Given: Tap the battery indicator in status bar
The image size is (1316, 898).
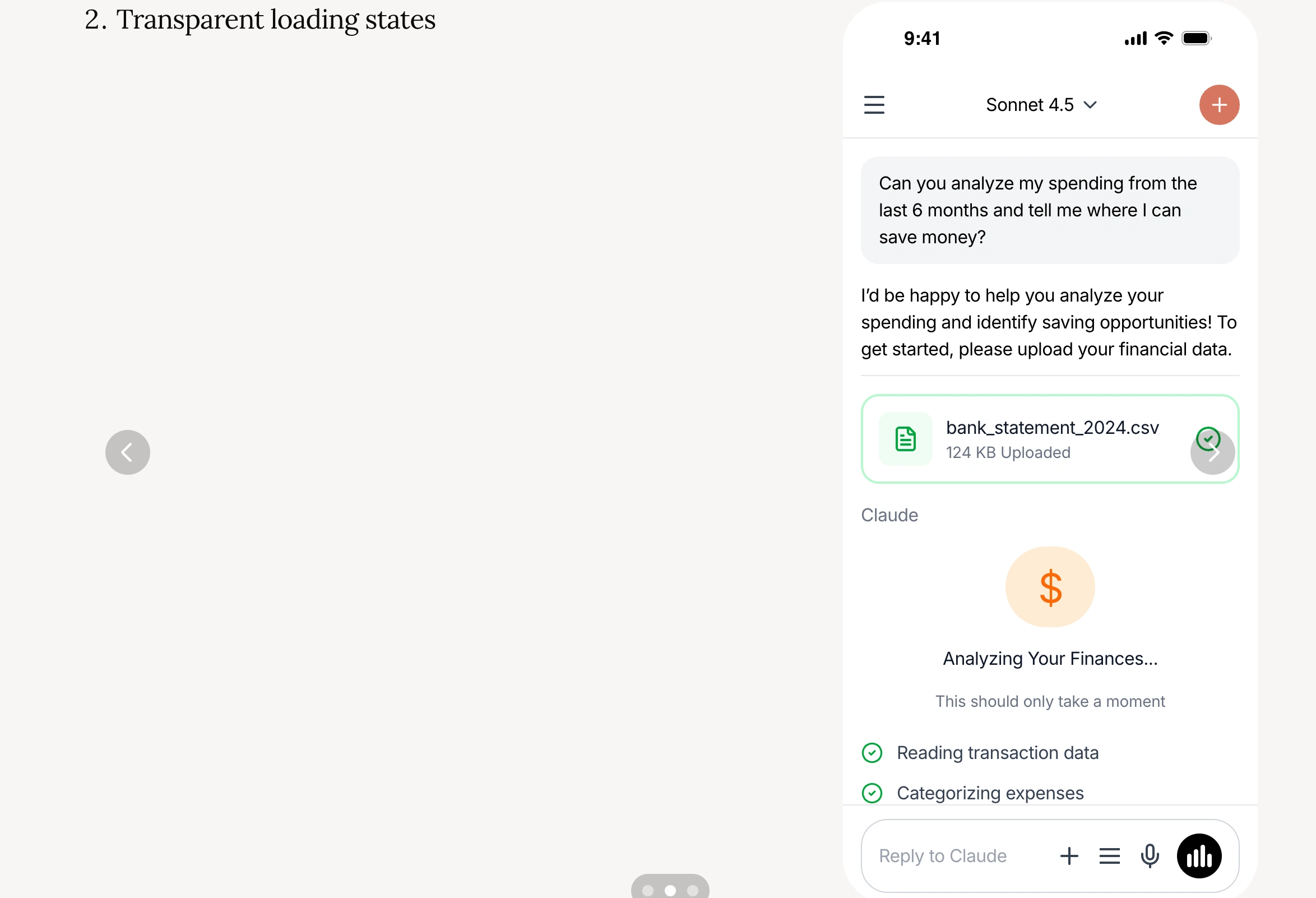Looking at the screenshot, I should point(1196,39).
